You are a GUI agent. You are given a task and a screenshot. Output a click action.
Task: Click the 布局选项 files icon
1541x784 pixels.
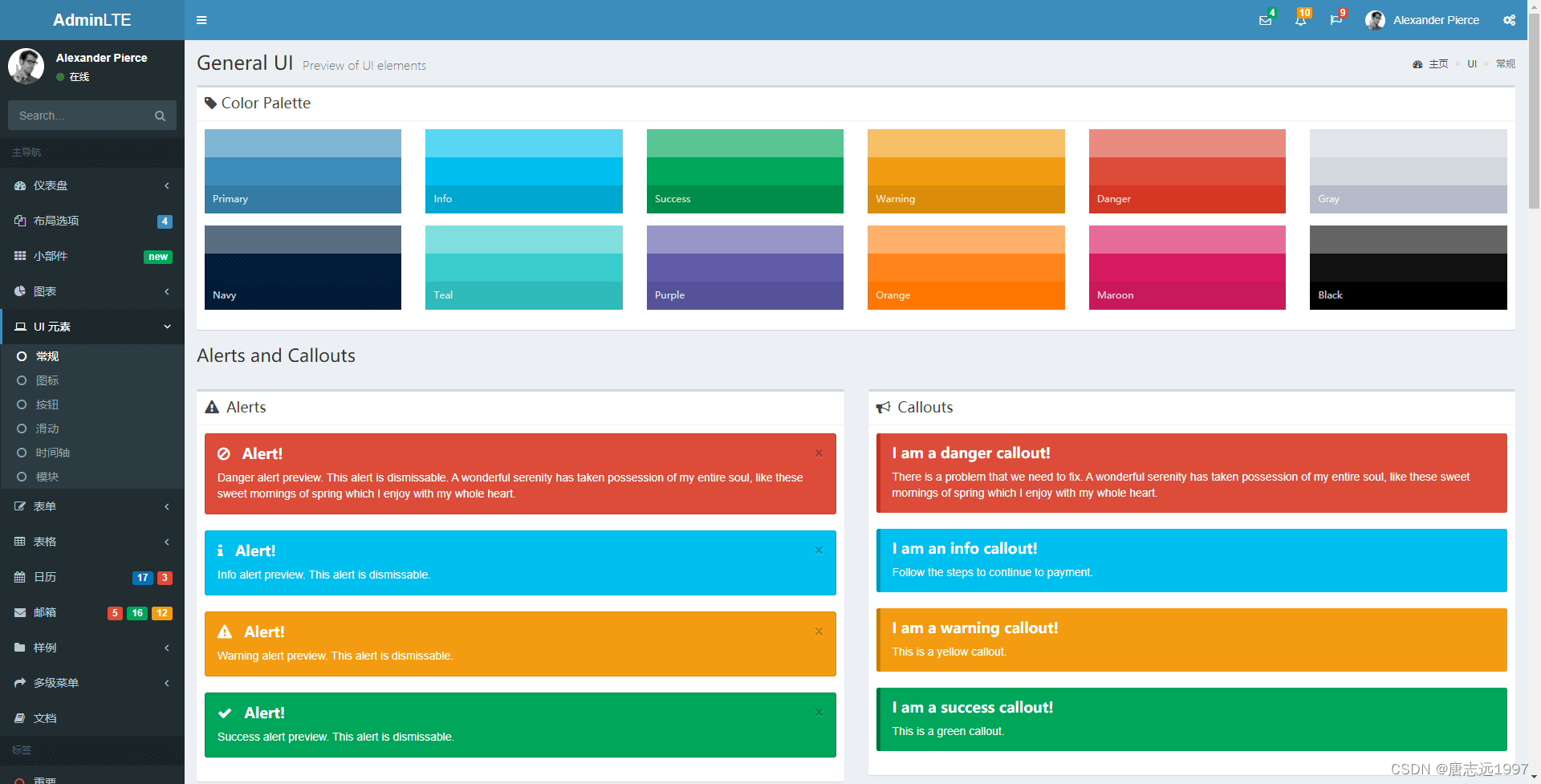click(x=20, y=221)
